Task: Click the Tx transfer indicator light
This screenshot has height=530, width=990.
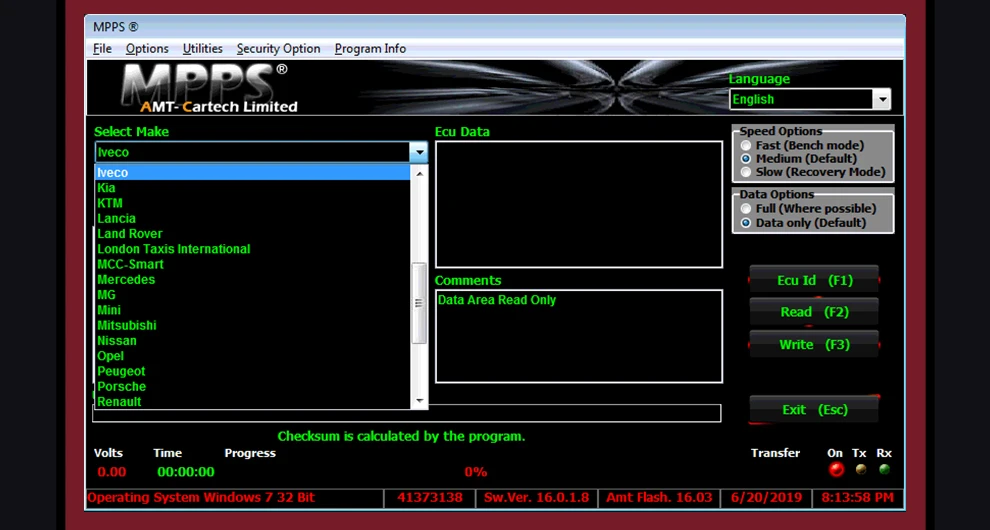Action: click(x=860, y=469)
